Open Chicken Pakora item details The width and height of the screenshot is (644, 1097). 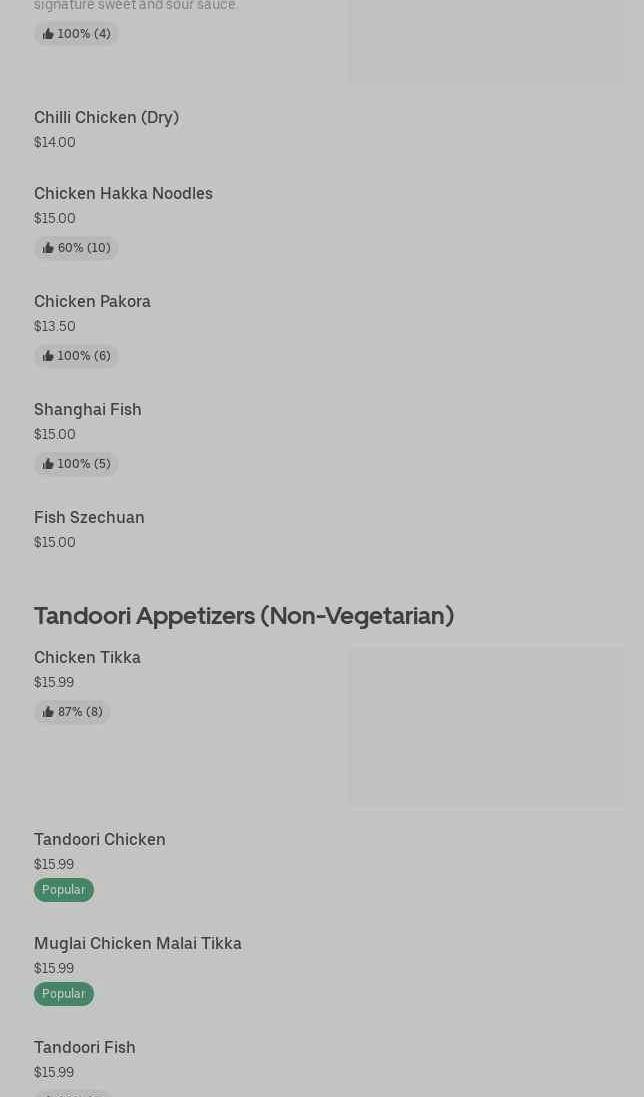tap(92, 302)
